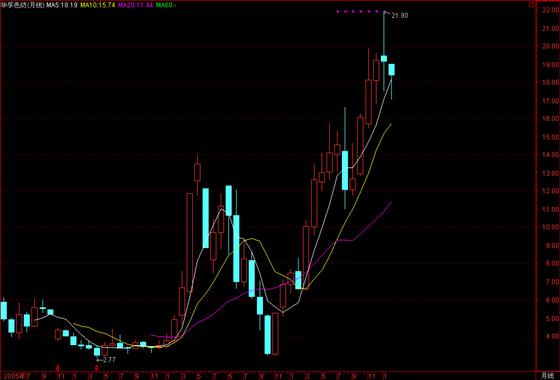The image size is (560, 380).
Task: Click the purple dotted line at chart top
Action: pyautogui.click(x=359, y=12)
